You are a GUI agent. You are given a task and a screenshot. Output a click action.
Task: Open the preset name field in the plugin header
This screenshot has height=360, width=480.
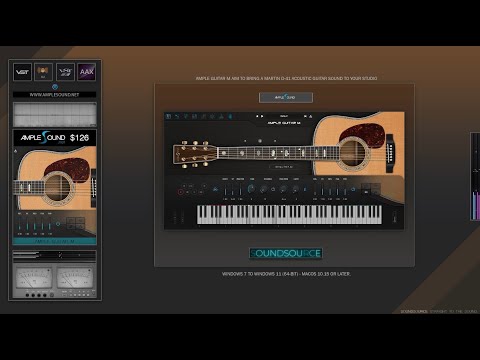point(284,116)
